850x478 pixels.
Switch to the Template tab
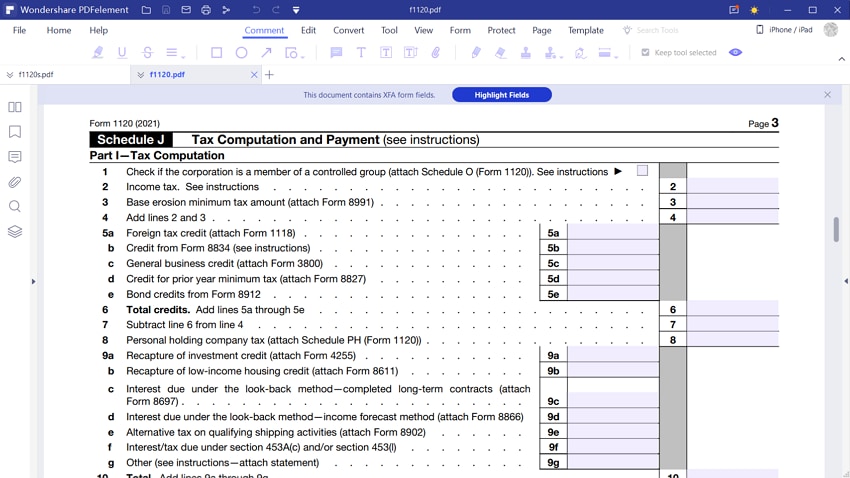pyautogui.click(x=586, y=30)
